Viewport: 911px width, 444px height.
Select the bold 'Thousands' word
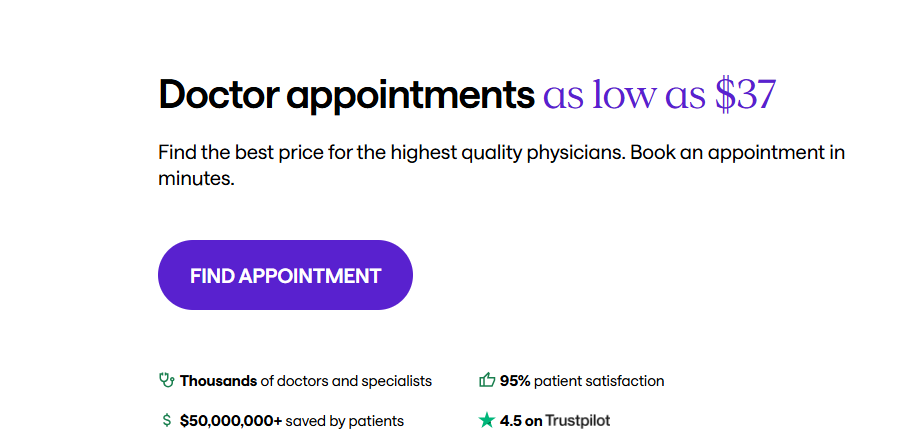pos(218,381)
